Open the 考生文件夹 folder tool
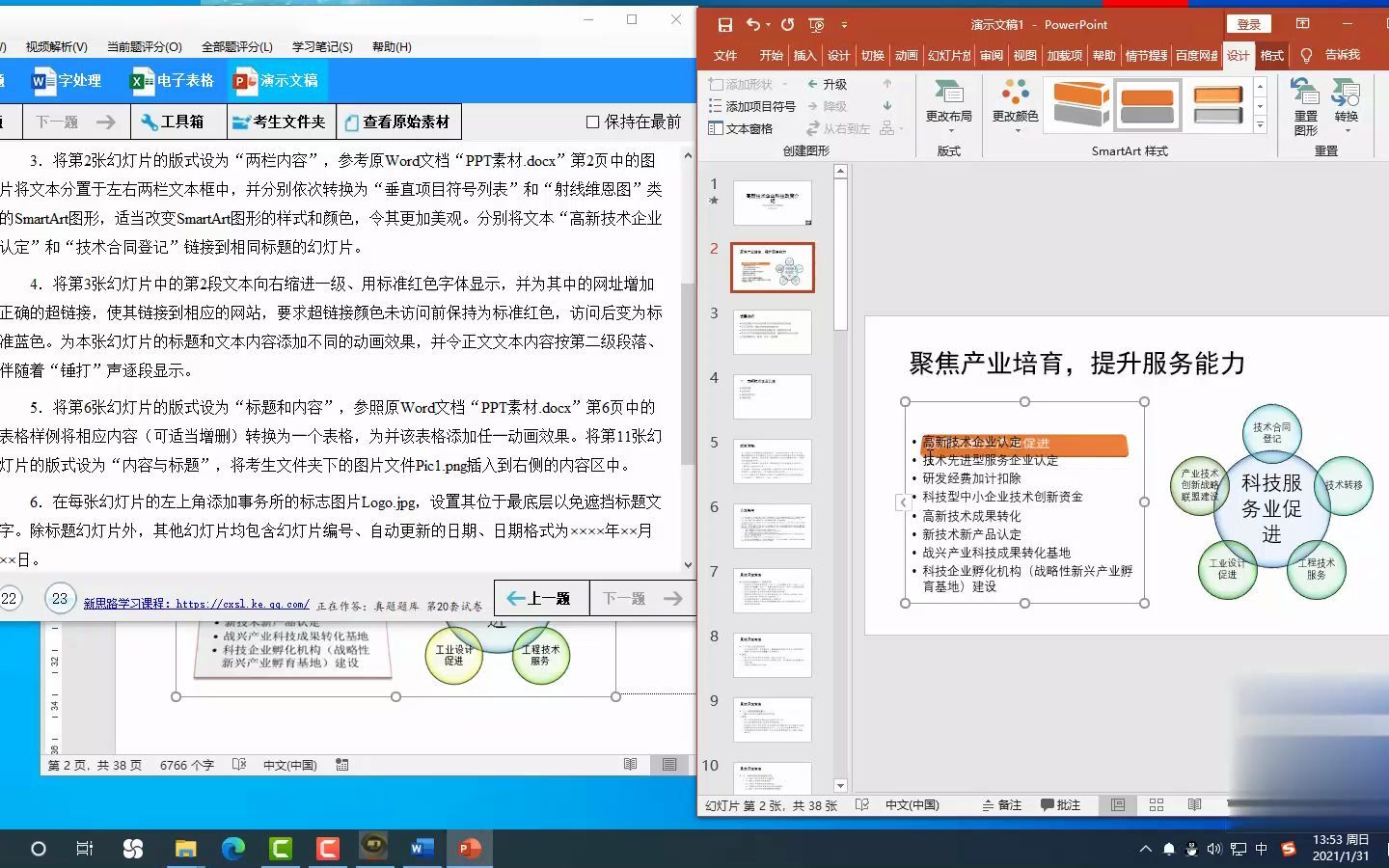This screenshot has height=868, width=1389. [x=280, y=122]
